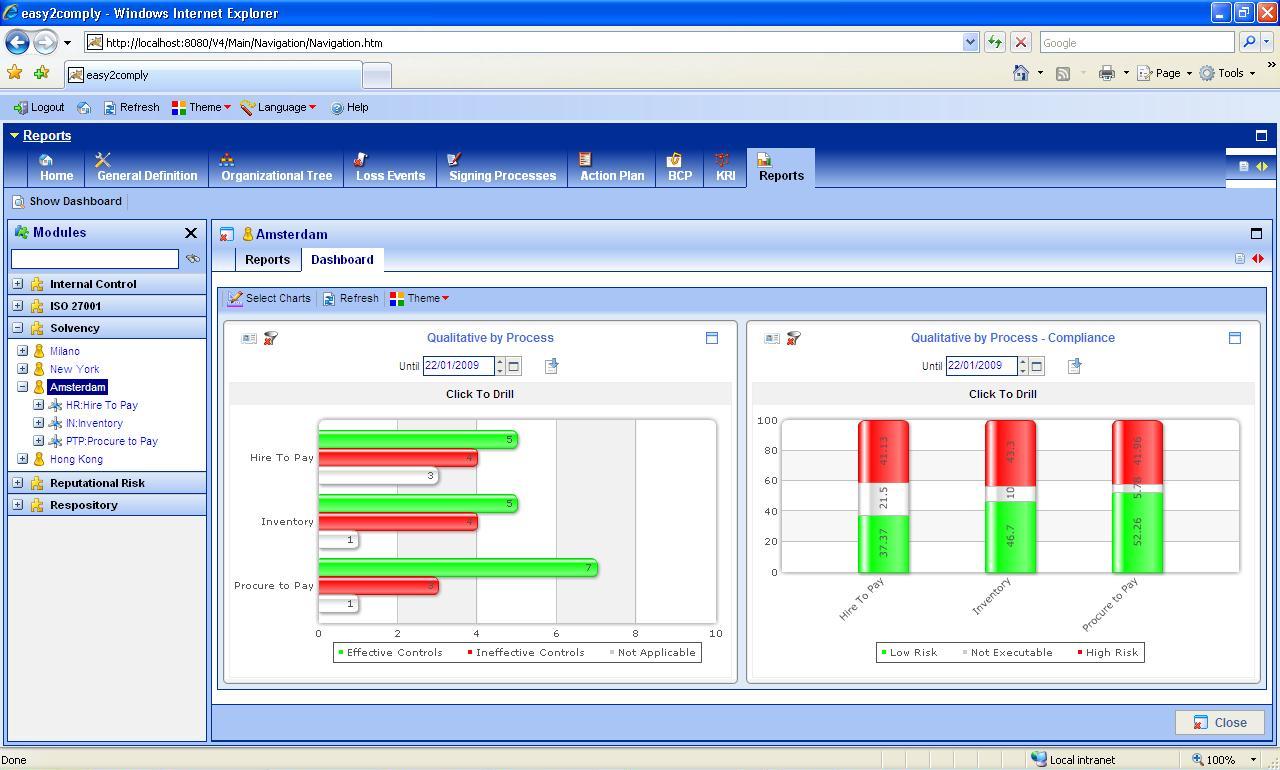Click the Google search magnifier button
Viewport: 1280px width, 770px height.
[1248, 42]
